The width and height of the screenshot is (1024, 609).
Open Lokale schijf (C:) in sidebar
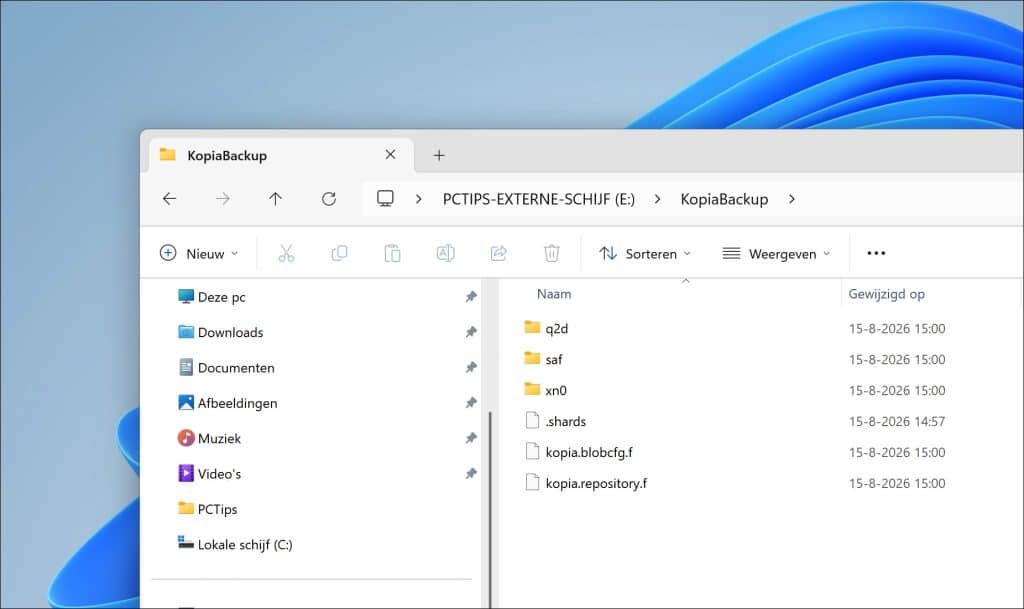tap(244, 544)
